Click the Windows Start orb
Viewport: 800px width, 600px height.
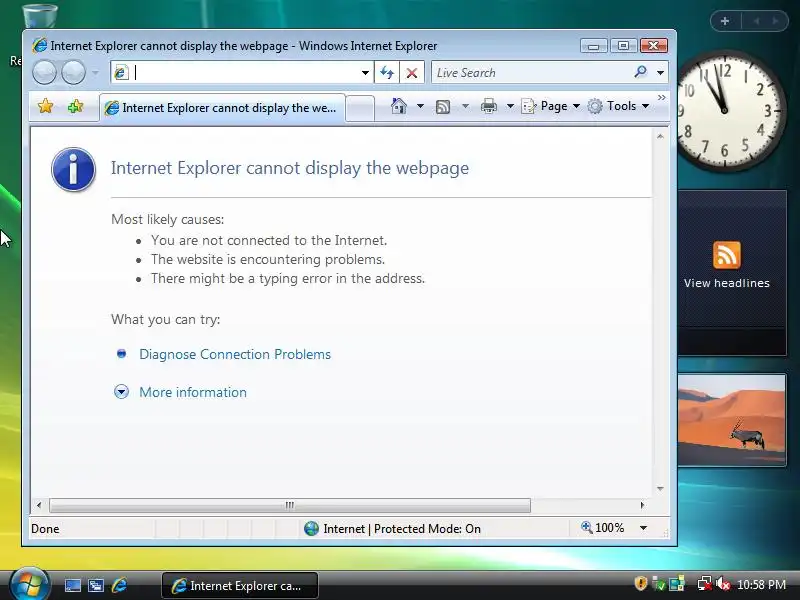[29, 584]
